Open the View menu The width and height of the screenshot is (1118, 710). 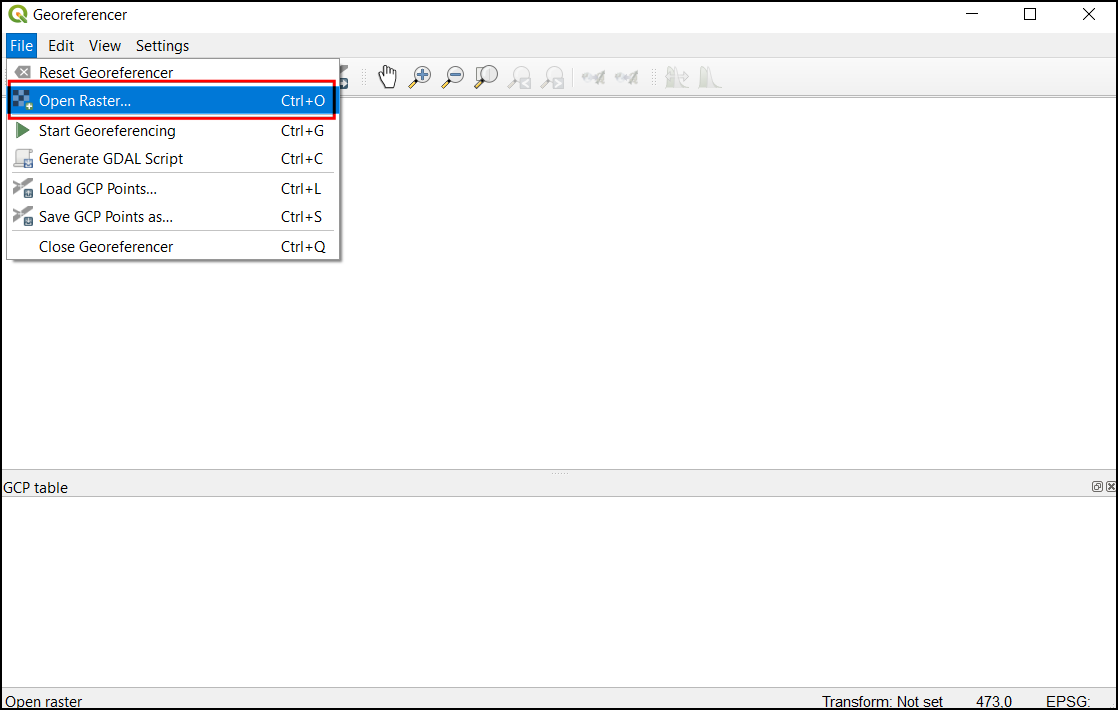(x=105, y=45)
